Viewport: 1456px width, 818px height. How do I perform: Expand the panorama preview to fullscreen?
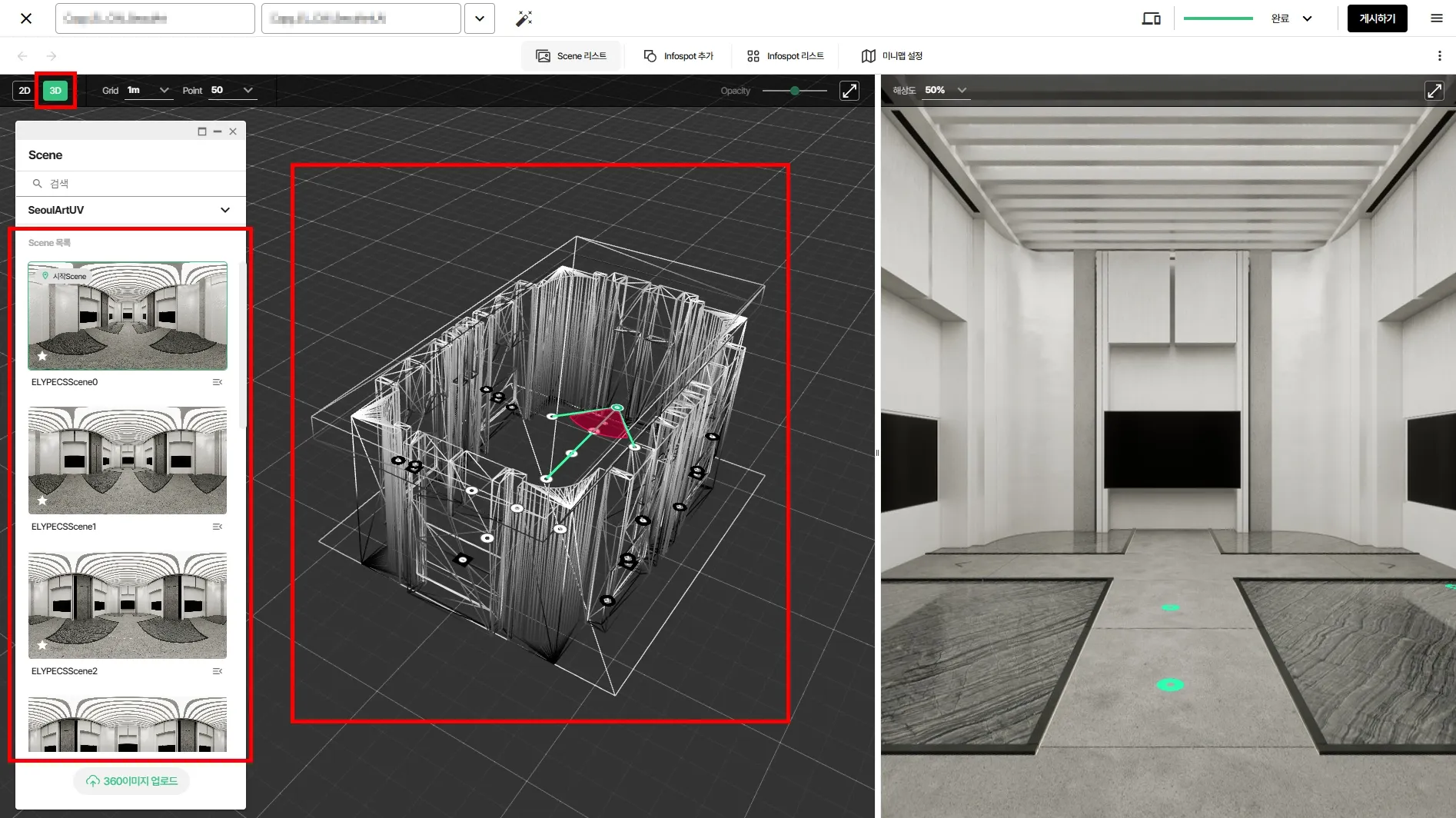[1434, 91]
